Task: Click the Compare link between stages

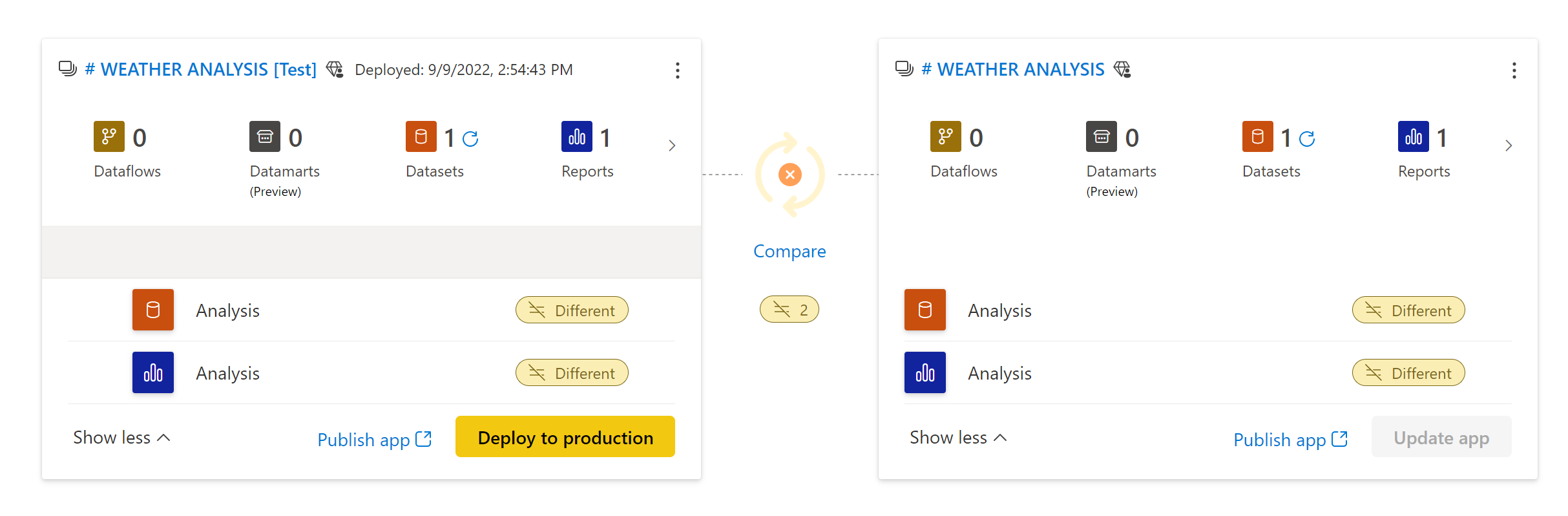Action: (789, 251)
